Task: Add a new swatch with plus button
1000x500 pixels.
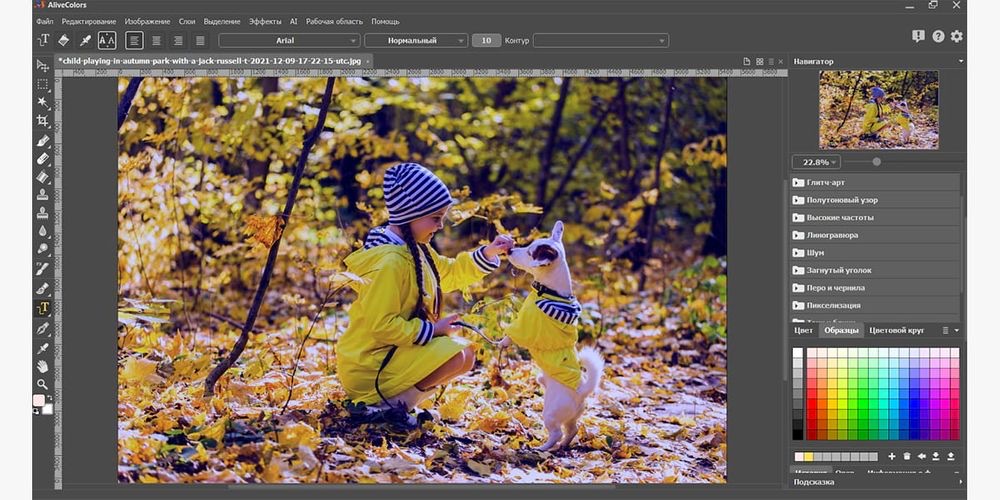Action: pos(892,456)
